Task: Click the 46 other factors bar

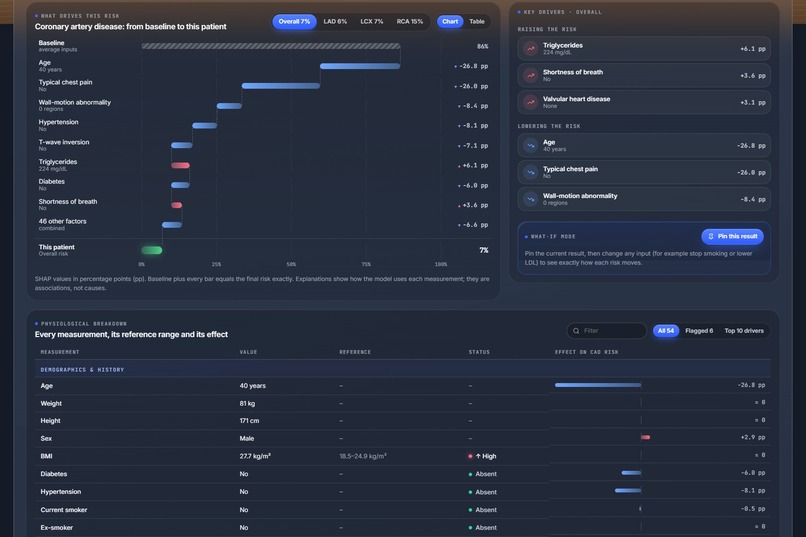Action: coord(172,225)
